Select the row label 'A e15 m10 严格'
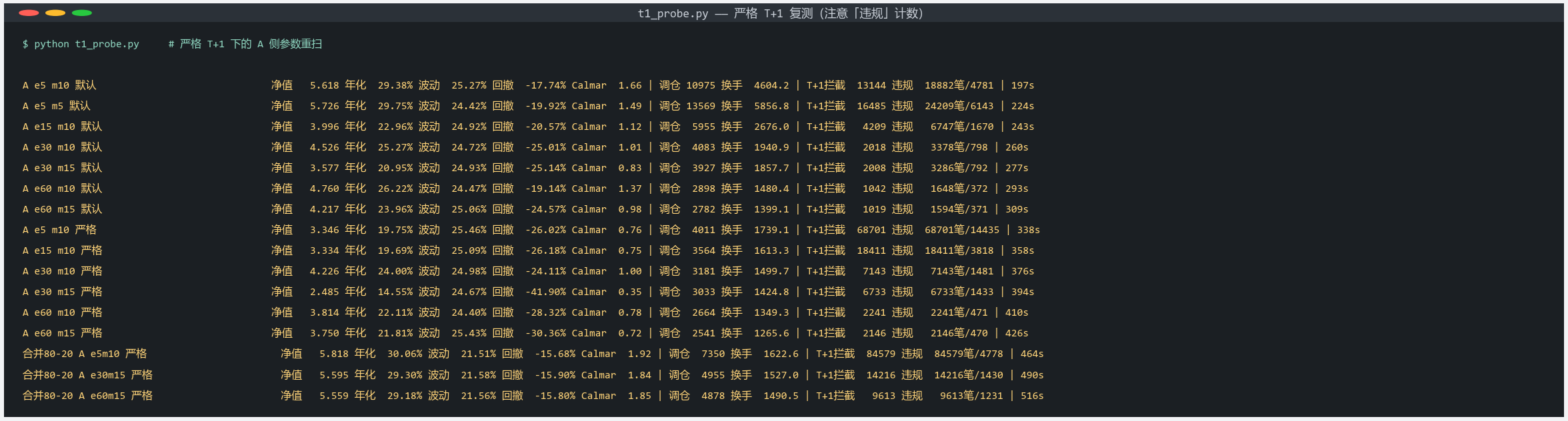 63,250
